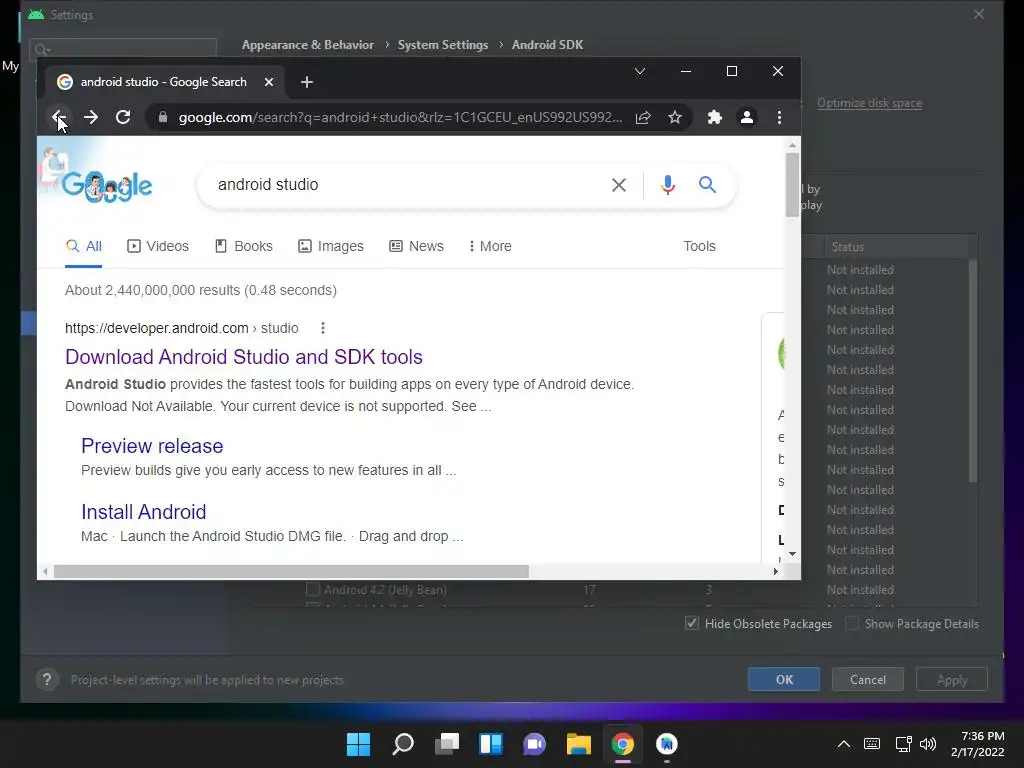Click OK in the Settings dialog

784,680
